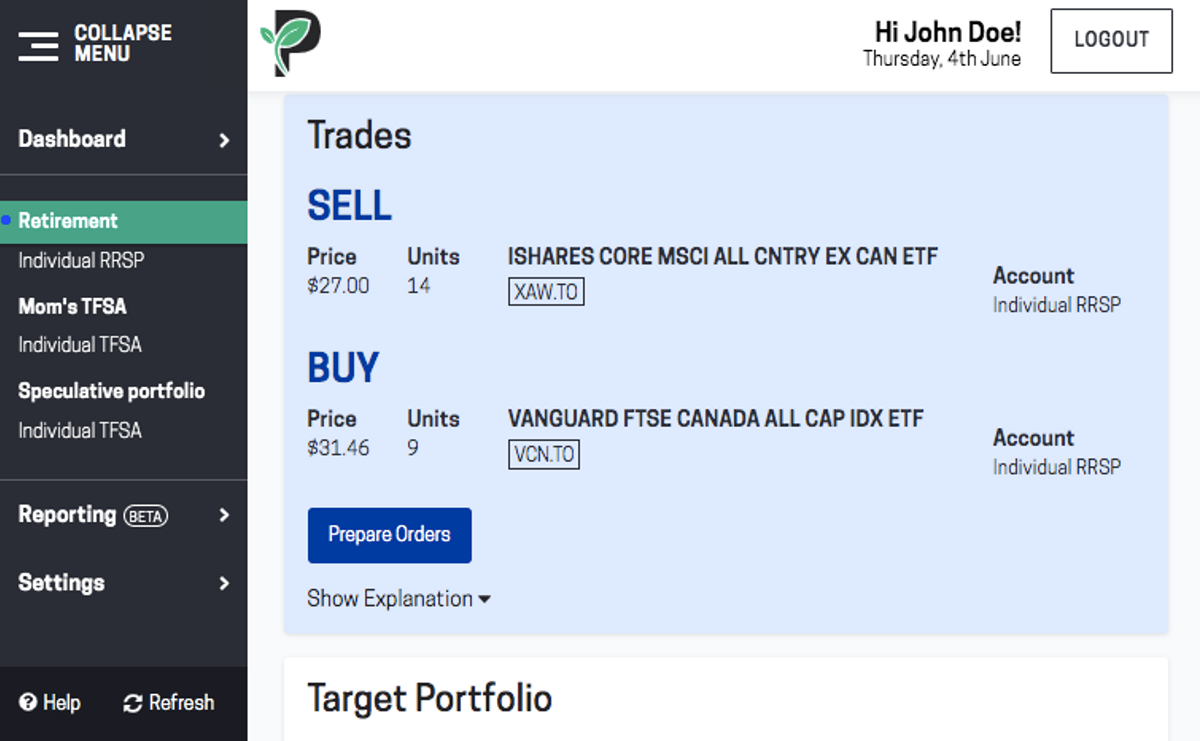This screenshot has height=741, width=1200.
Task: Select Individual RRSP under Retirement
Action: [81, 260]
